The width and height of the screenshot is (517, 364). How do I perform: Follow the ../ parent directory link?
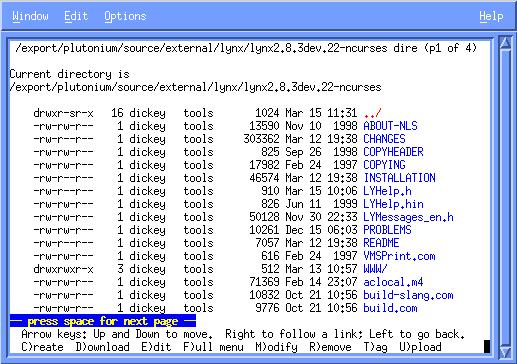tap(372, 113)
